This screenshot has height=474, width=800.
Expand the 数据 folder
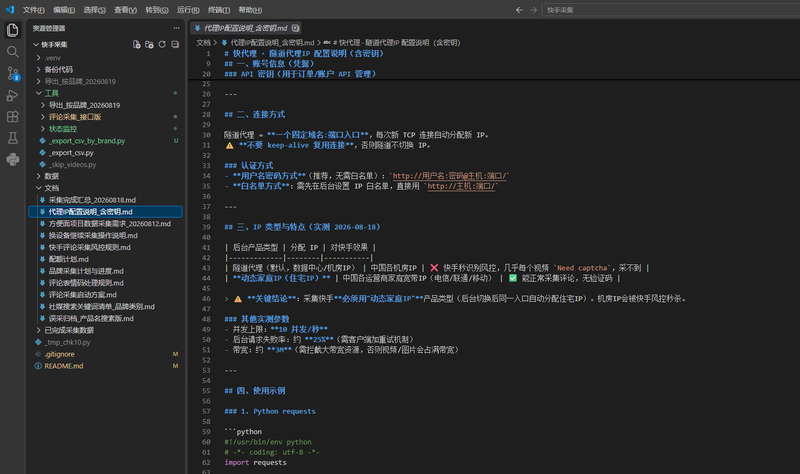tap(105, 176)
